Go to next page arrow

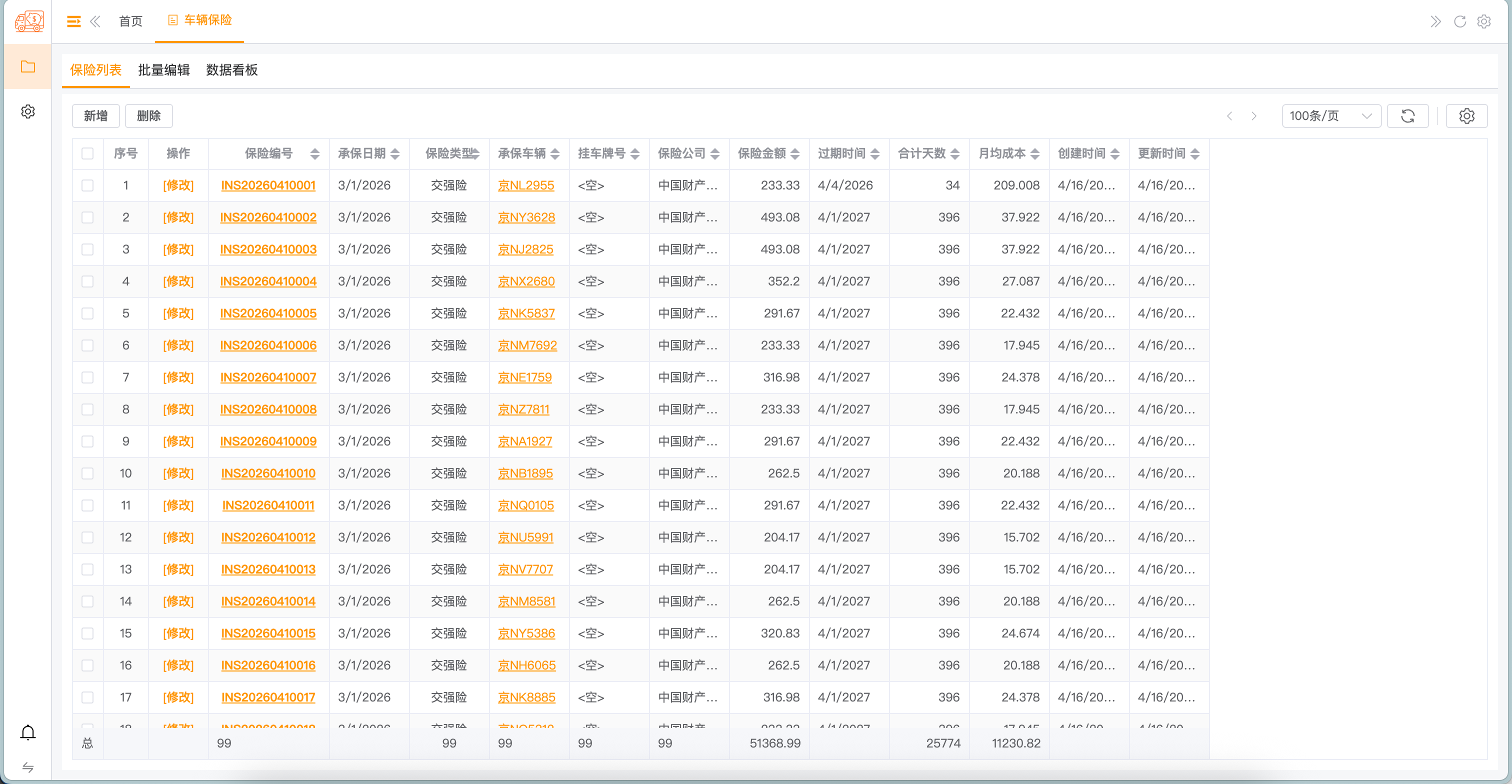point(1253,115)
